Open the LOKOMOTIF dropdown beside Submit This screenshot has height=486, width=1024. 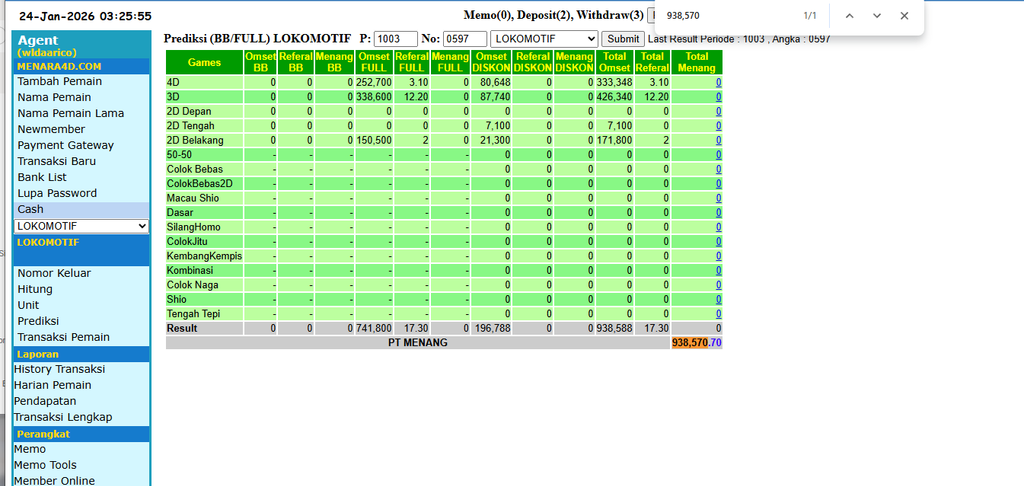544,39
